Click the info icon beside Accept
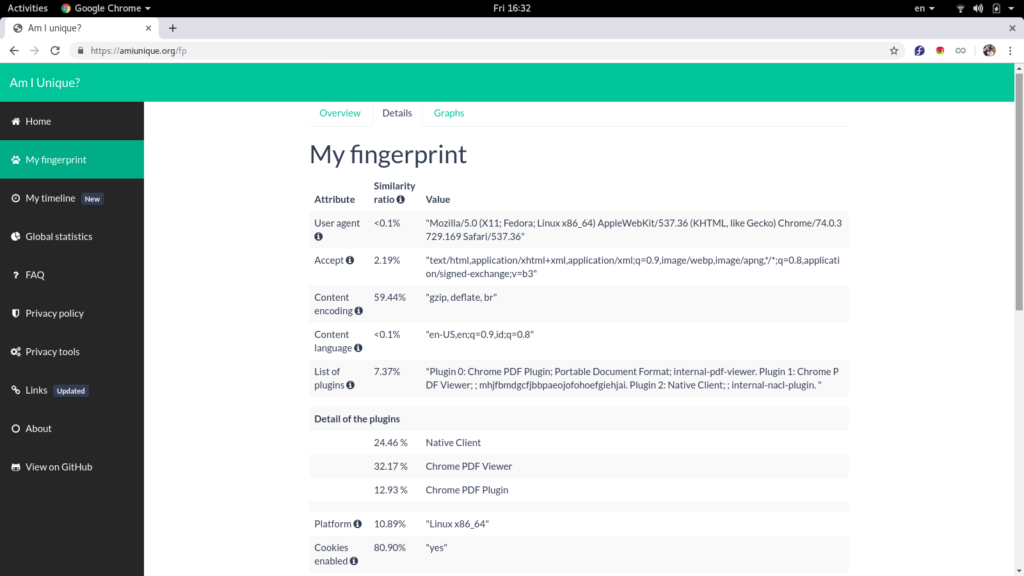1024x576 pixels. 350,261
